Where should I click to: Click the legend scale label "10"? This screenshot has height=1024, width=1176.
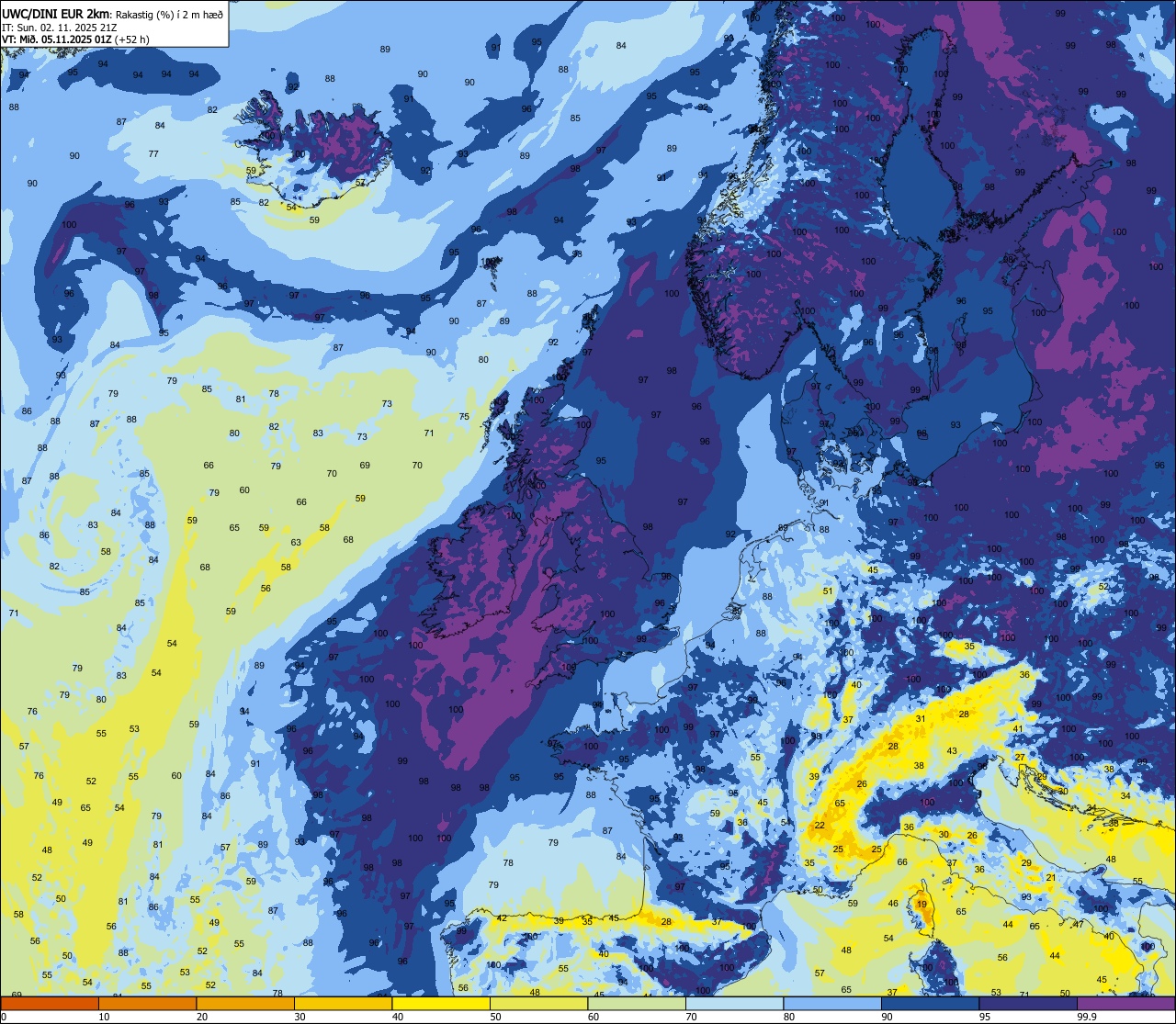tap(104, 1017)
